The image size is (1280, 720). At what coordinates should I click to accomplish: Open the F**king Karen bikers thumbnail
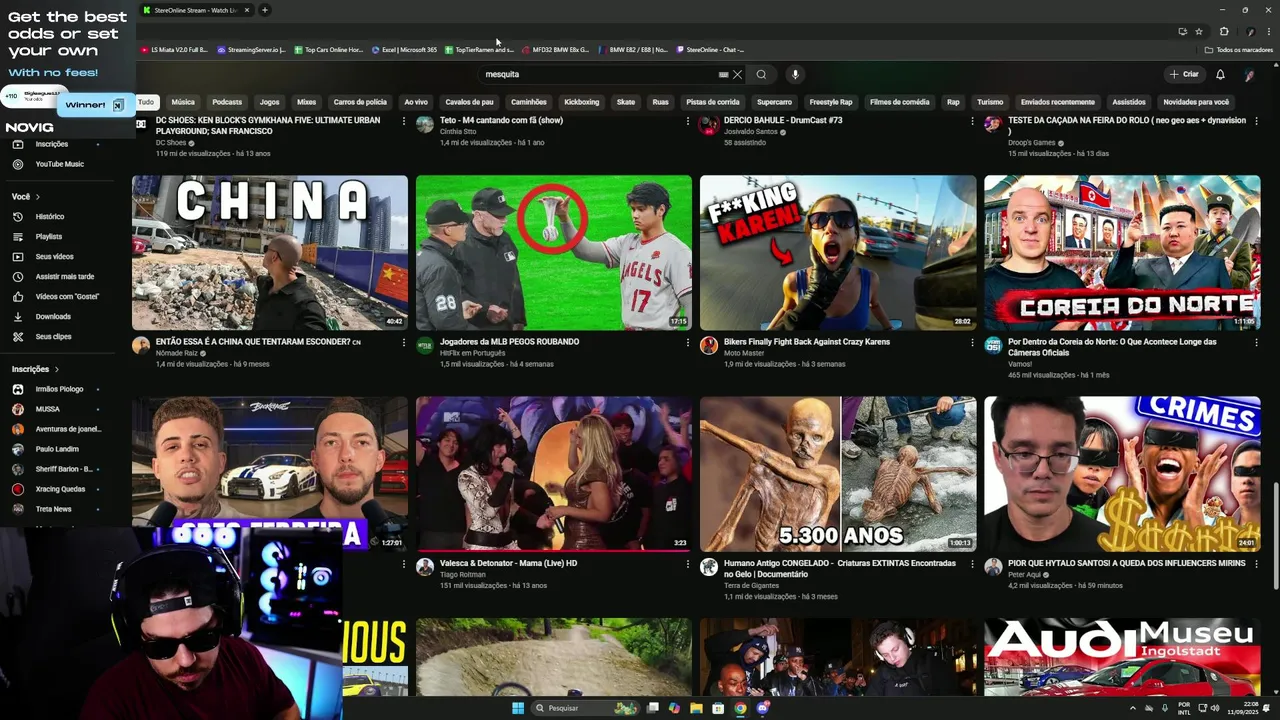(838, 253)
